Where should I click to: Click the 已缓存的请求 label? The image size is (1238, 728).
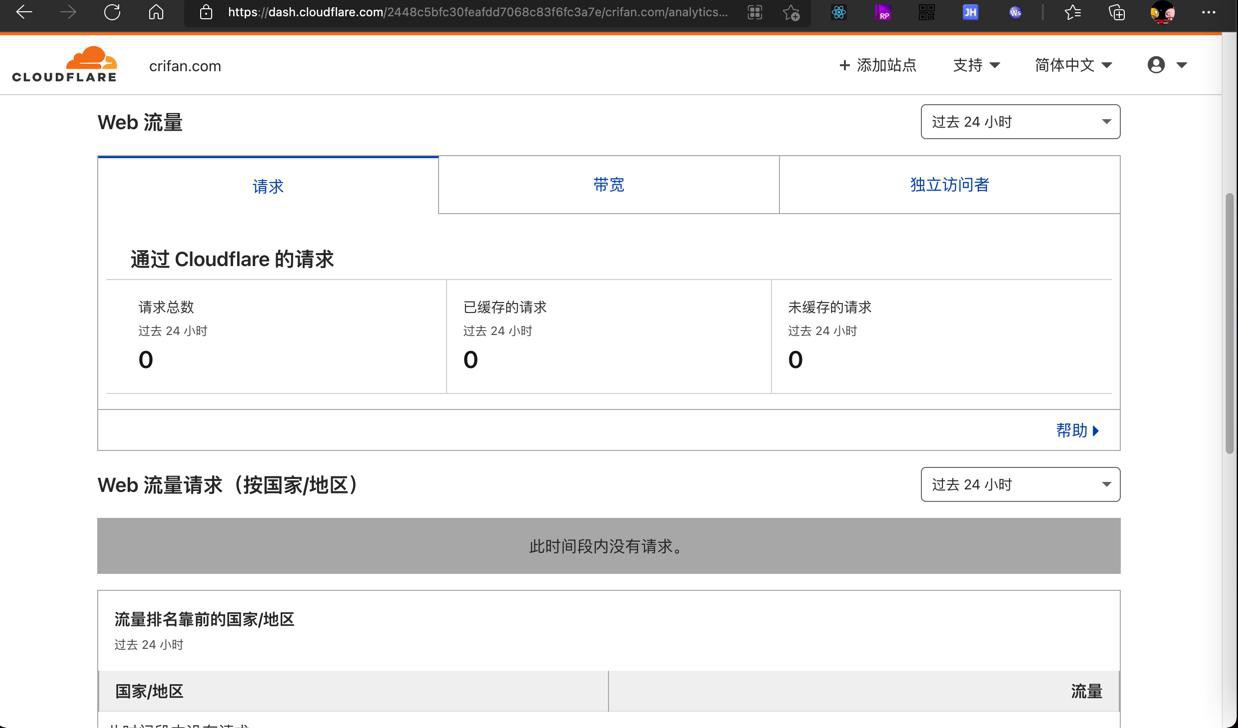click(505, 307)
